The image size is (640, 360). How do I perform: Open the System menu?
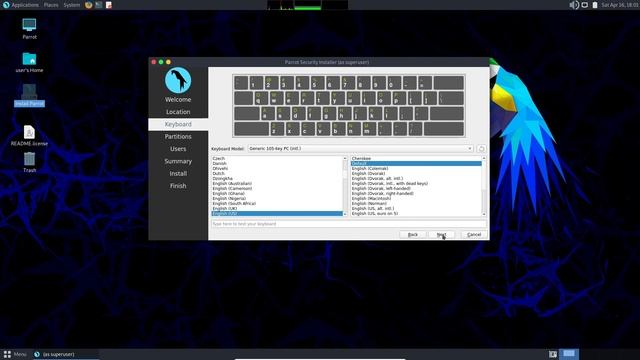click(71, 5)
